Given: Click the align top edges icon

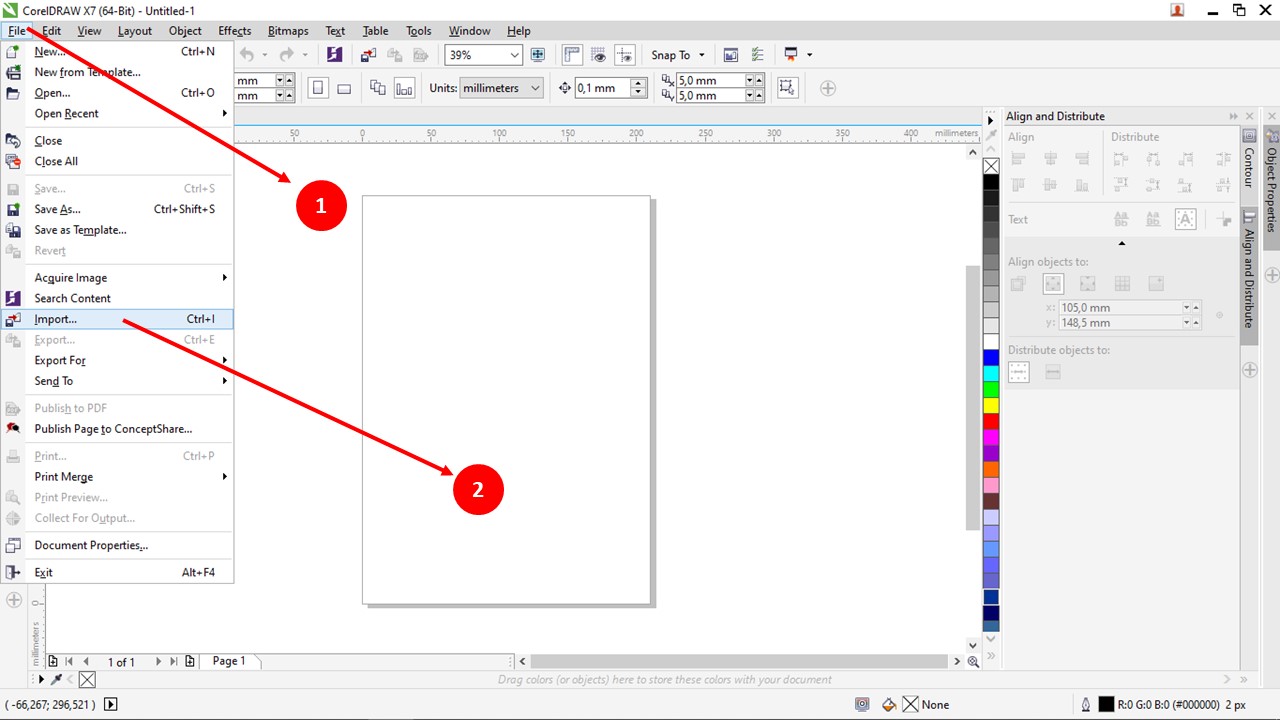Looking at the screenshot, I should pyautogui.click(x=1019, y=185).
